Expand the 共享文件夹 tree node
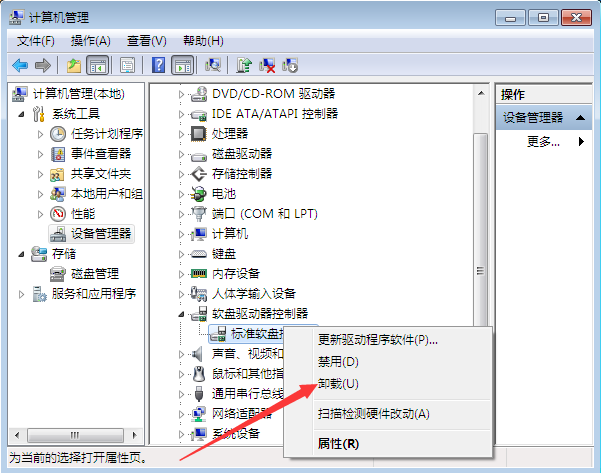The image size is (601, 473). [x=41, y=174]
